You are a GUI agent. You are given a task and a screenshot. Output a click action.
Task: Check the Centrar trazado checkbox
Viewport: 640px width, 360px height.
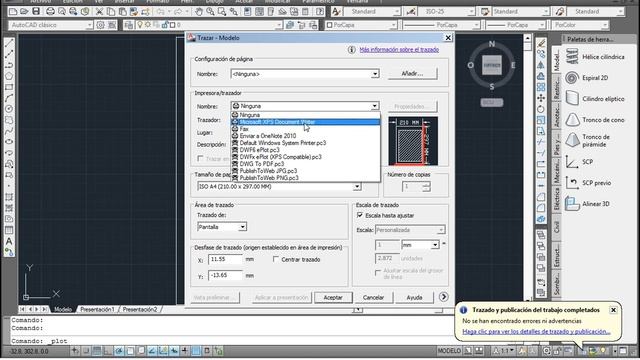[276, 259]
